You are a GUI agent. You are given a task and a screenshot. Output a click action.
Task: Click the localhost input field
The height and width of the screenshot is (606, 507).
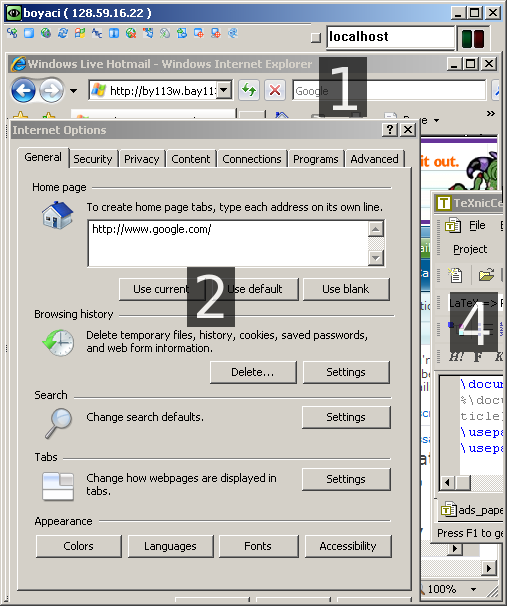pyautogui.click(x=390, y=37)
